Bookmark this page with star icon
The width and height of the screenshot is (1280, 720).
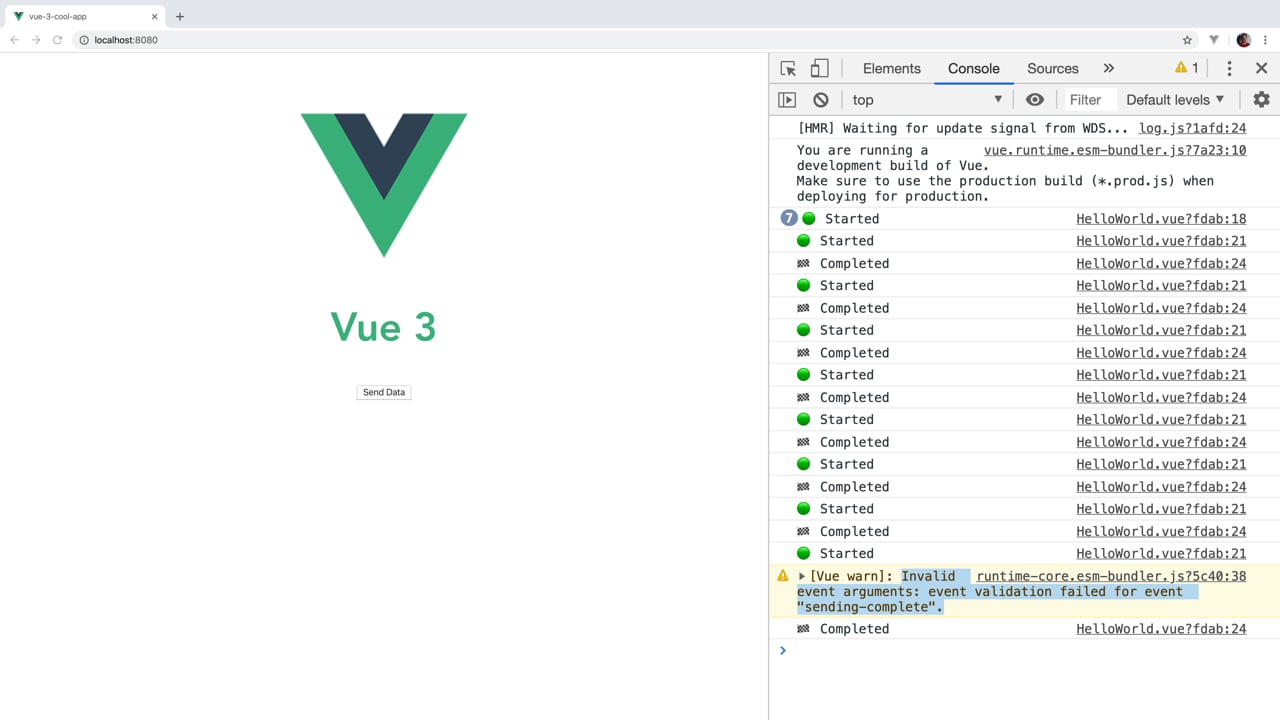point(1187,40)
